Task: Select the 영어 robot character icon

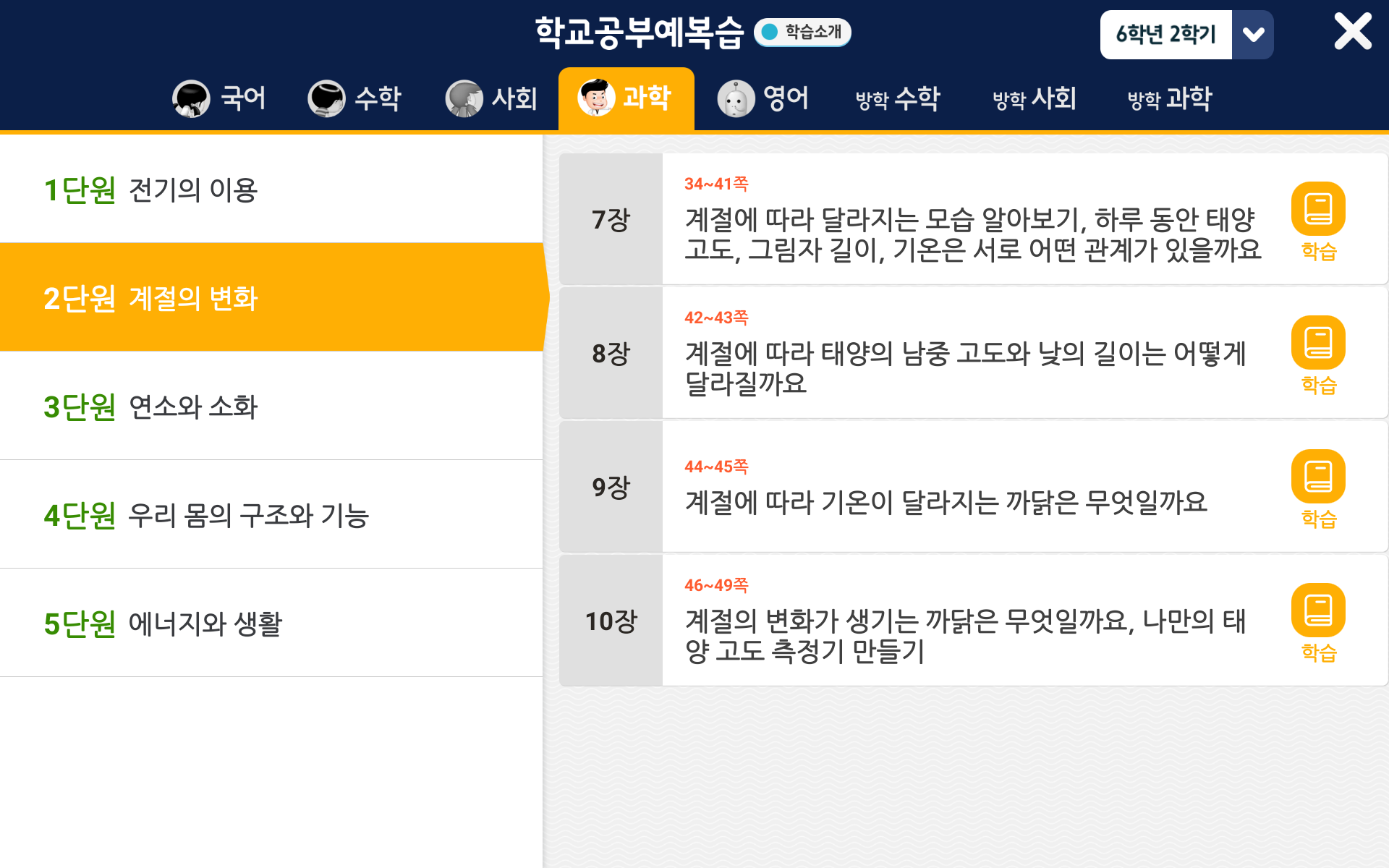Action: click(x=736, y=98)
